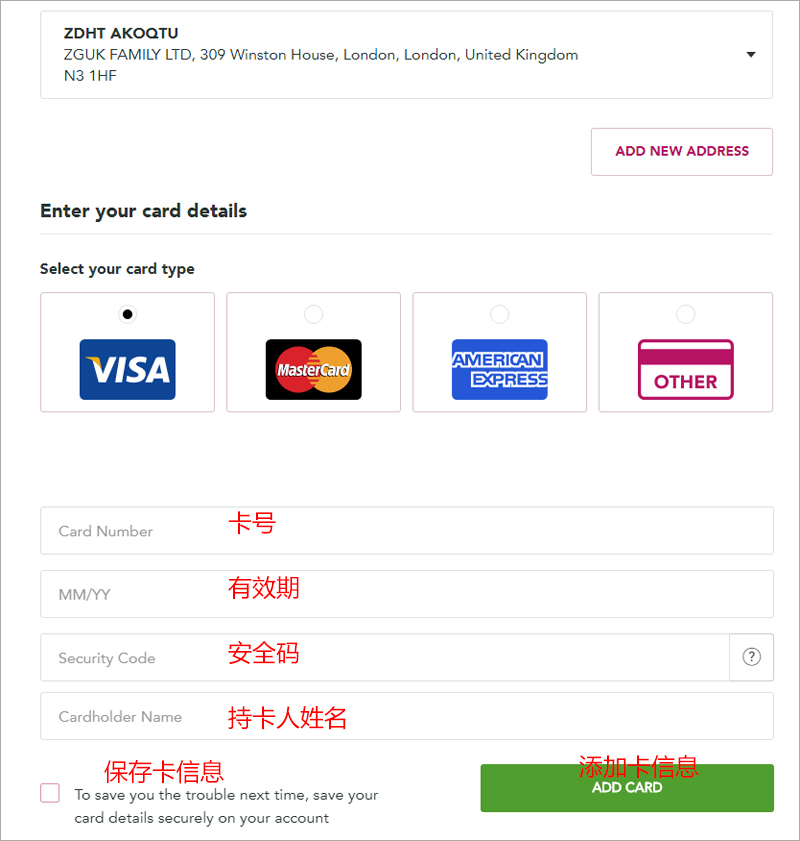Expand the billing address dropdown arrow

(x=751, y=54)
